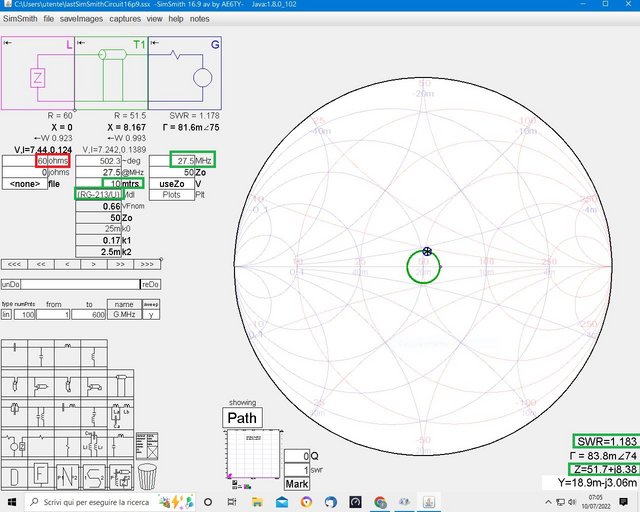Select the leftmost stub component in the stub row
This screenshot has height=512, width=640.
[15, 384]
